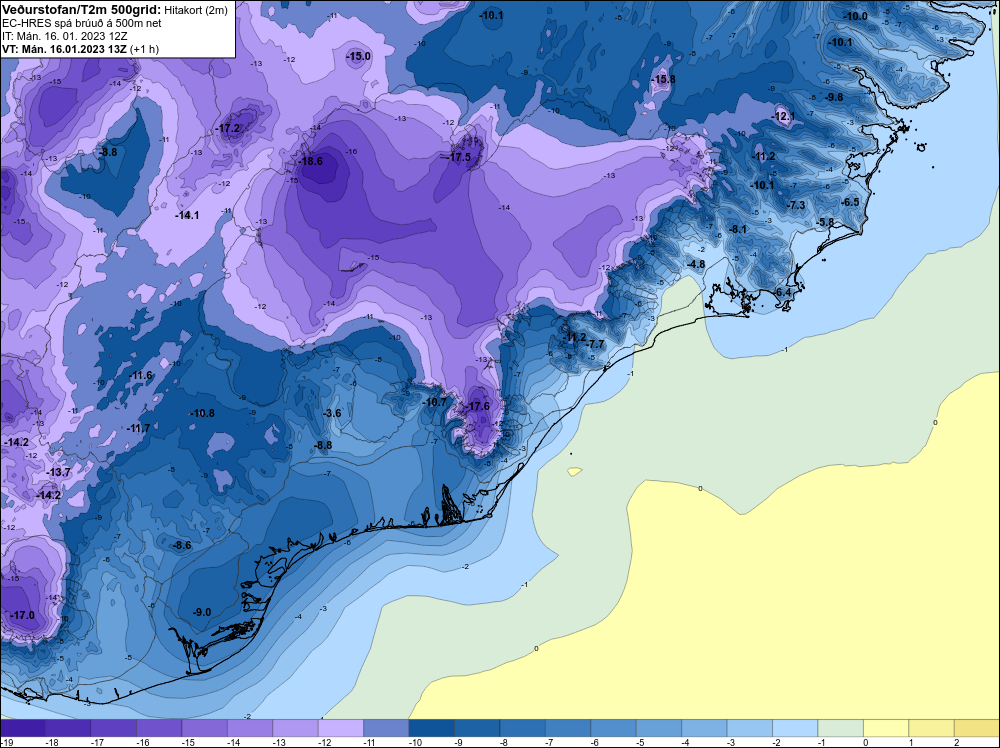This screenshot has width=1000, height=748.
Task: Select the -6.5 temperature value
Action: 851,202
